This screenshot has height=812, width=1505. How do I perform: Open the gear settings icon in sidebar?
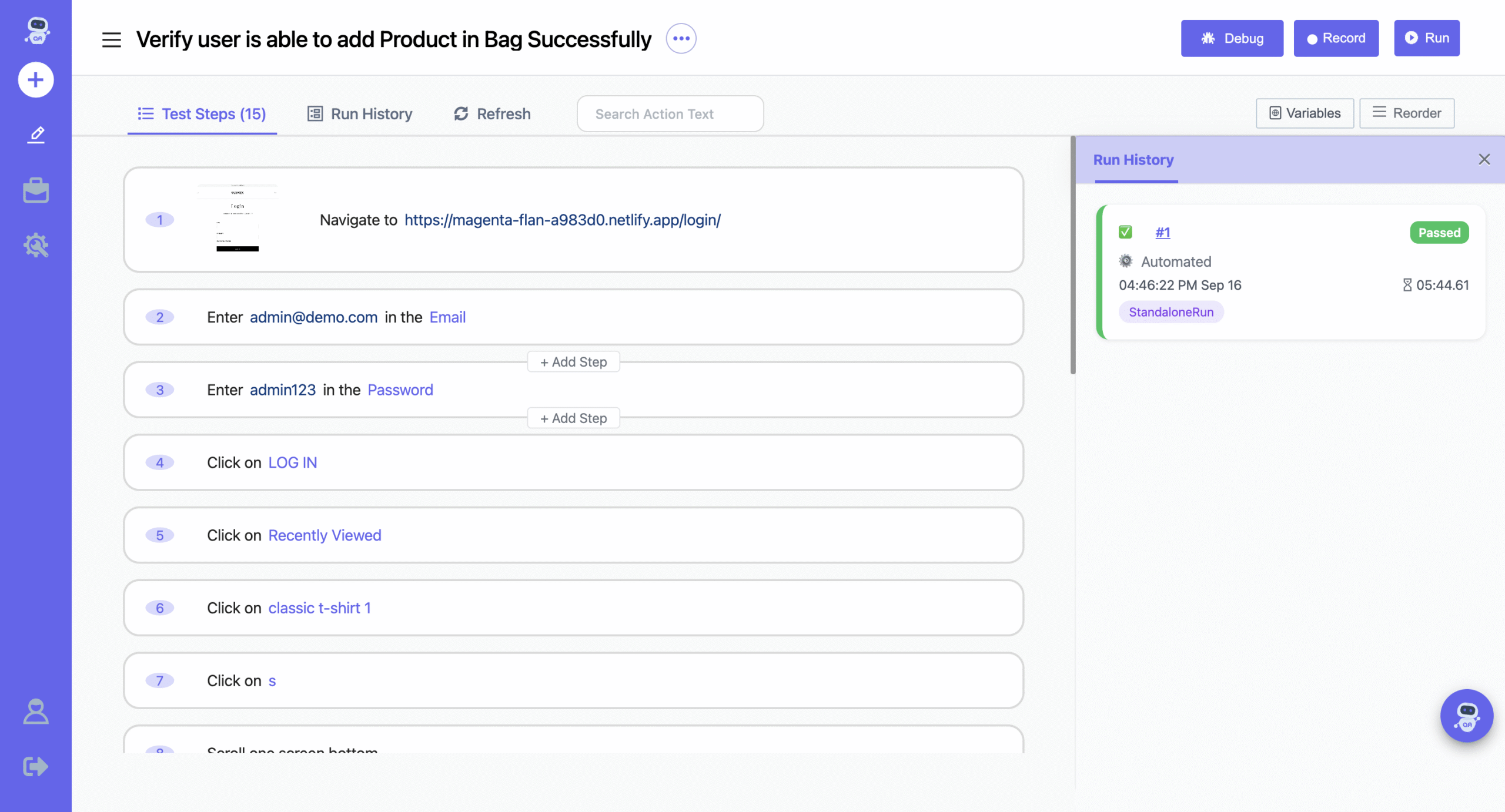point(36,245)
